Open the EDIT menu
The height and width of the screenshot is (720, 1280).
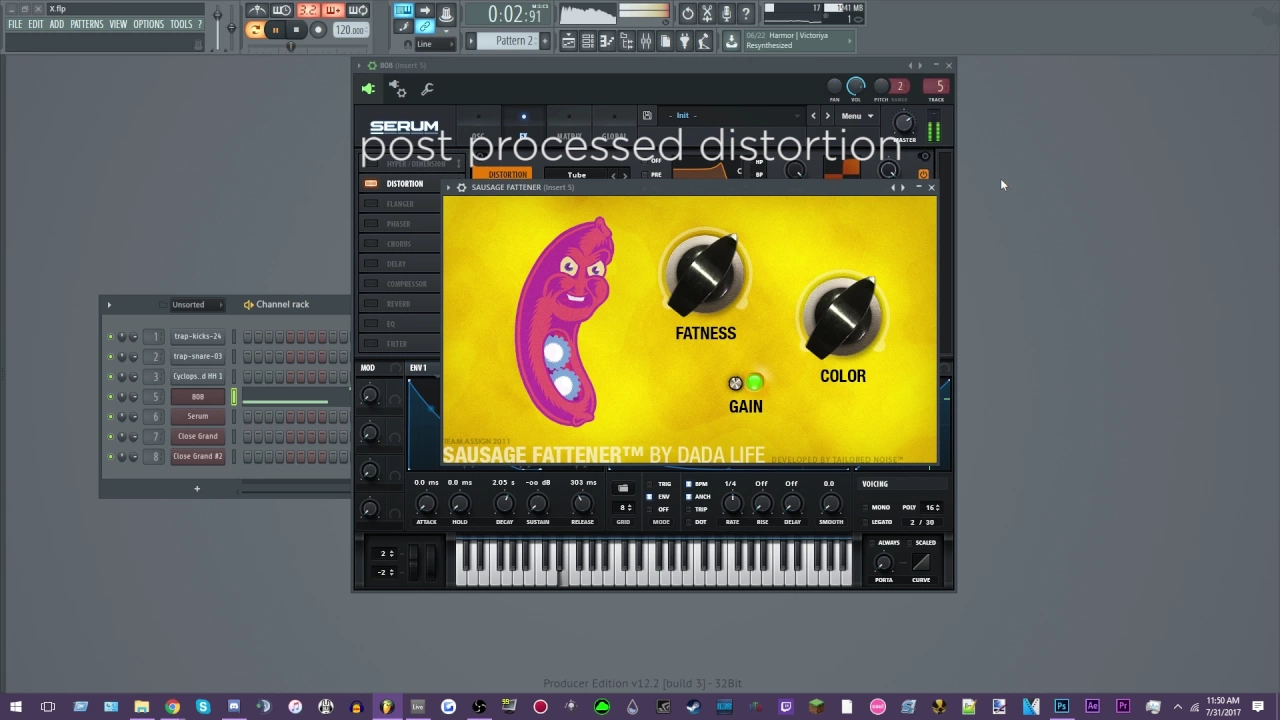(x=36, y=24)
